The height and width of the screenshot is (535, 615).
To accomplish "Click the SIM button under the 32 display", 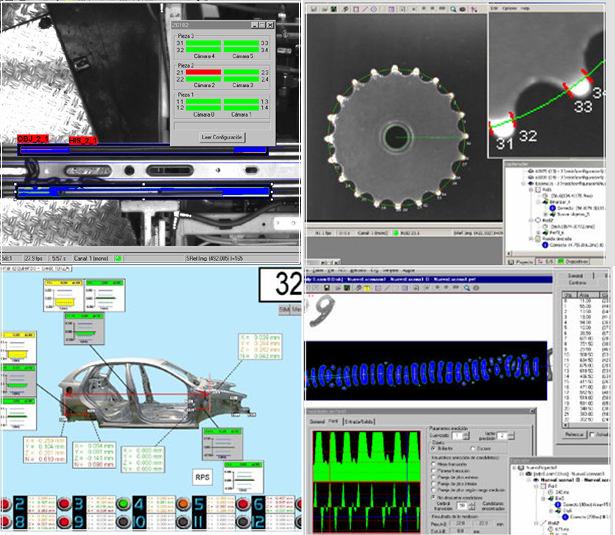I will point(284,310).
